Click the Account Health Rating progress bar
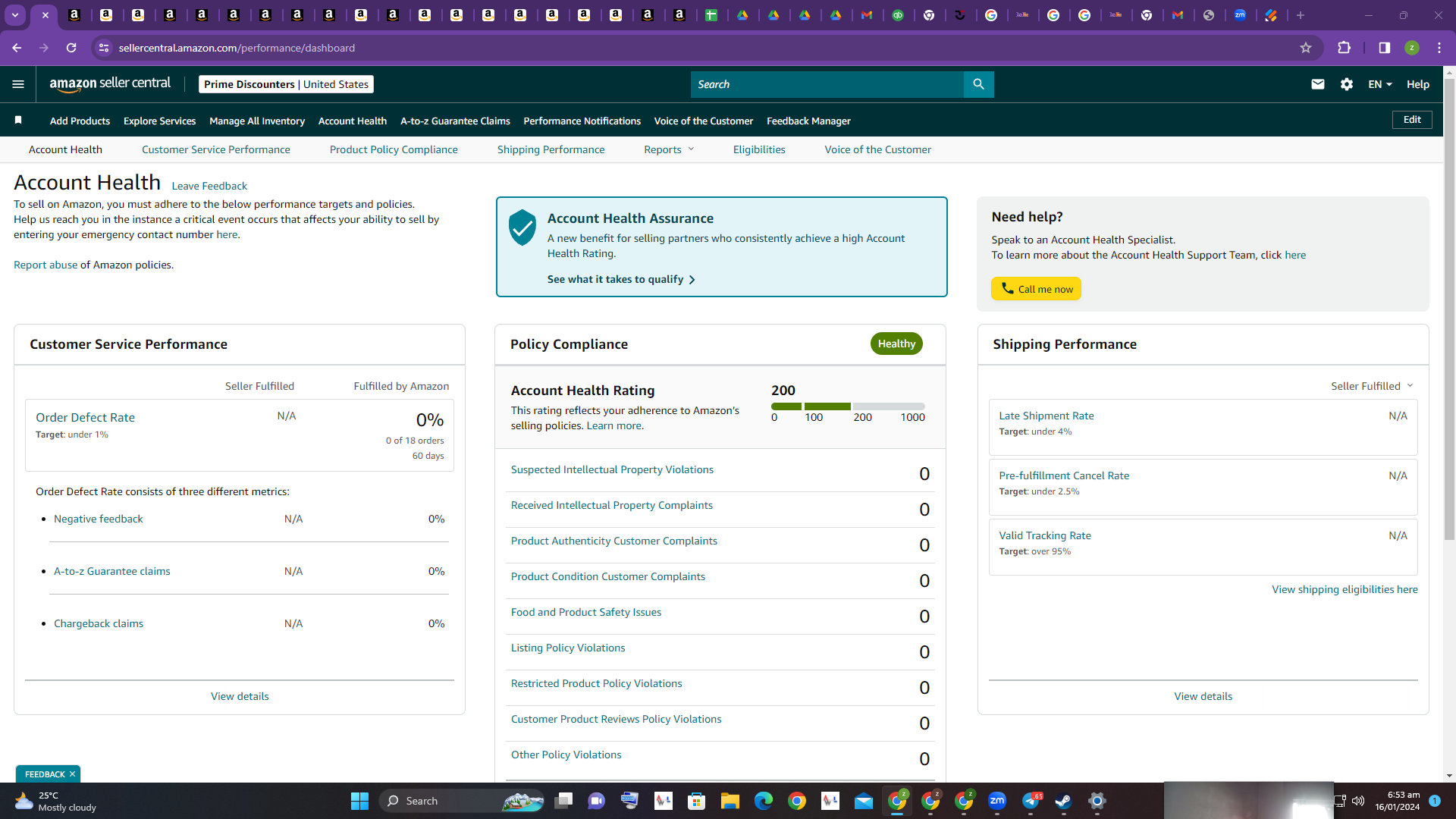This screenshot has width=1456, height=819. tap(848, 406)
